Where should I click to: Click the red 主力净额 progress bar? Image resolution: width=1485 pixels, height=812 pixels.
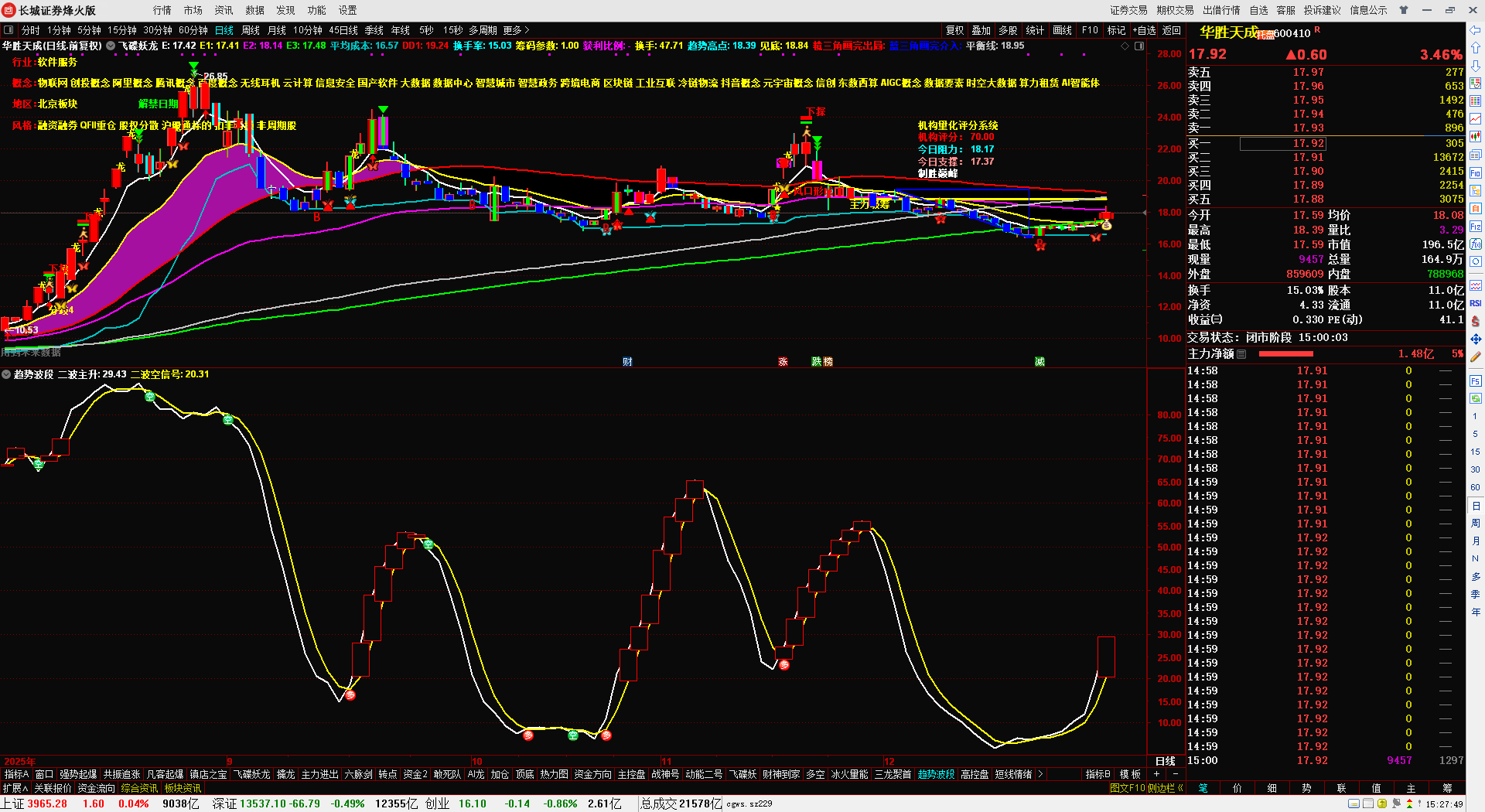[x=1286, y=354]
